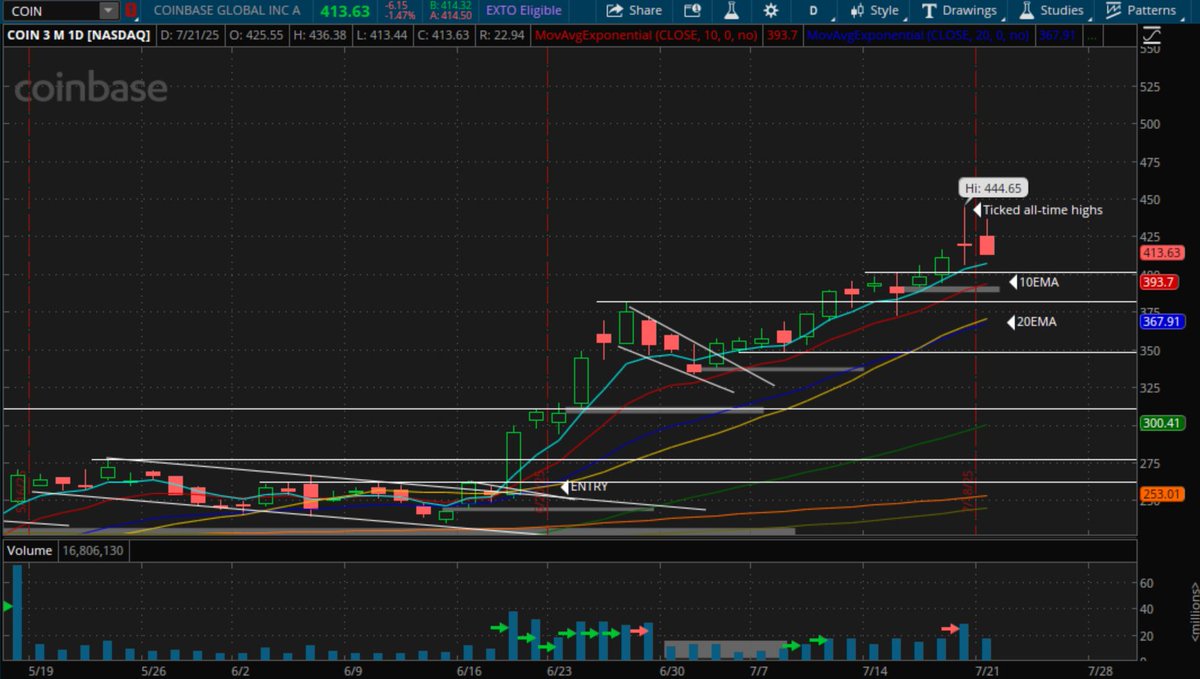Open the Patterns menu
The height and width of the screenshot is (679, 1200).
(1140, 11)
